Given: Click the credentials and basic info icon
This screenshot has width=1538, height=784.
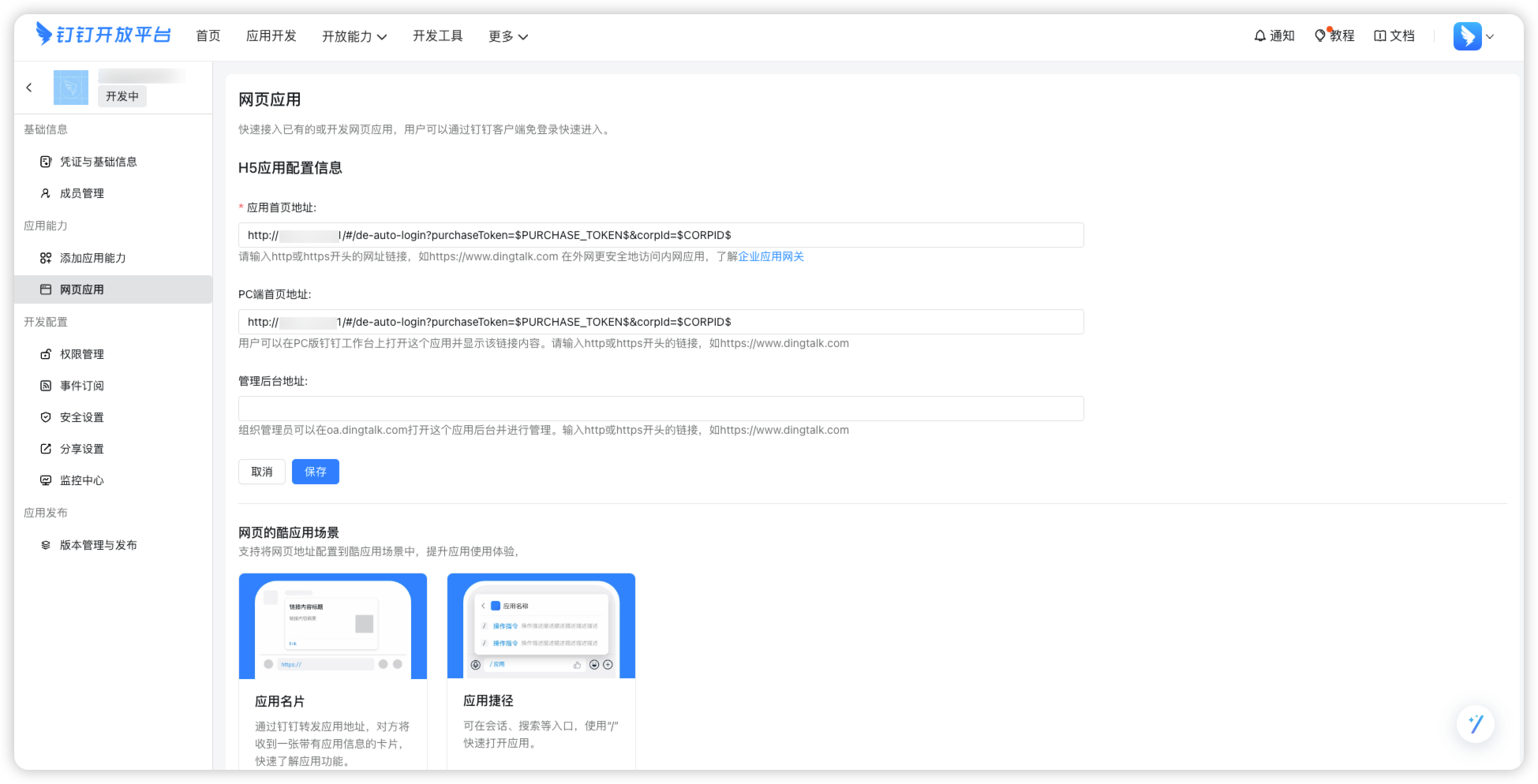Looking at the screenshot, I should coord(46,162).
